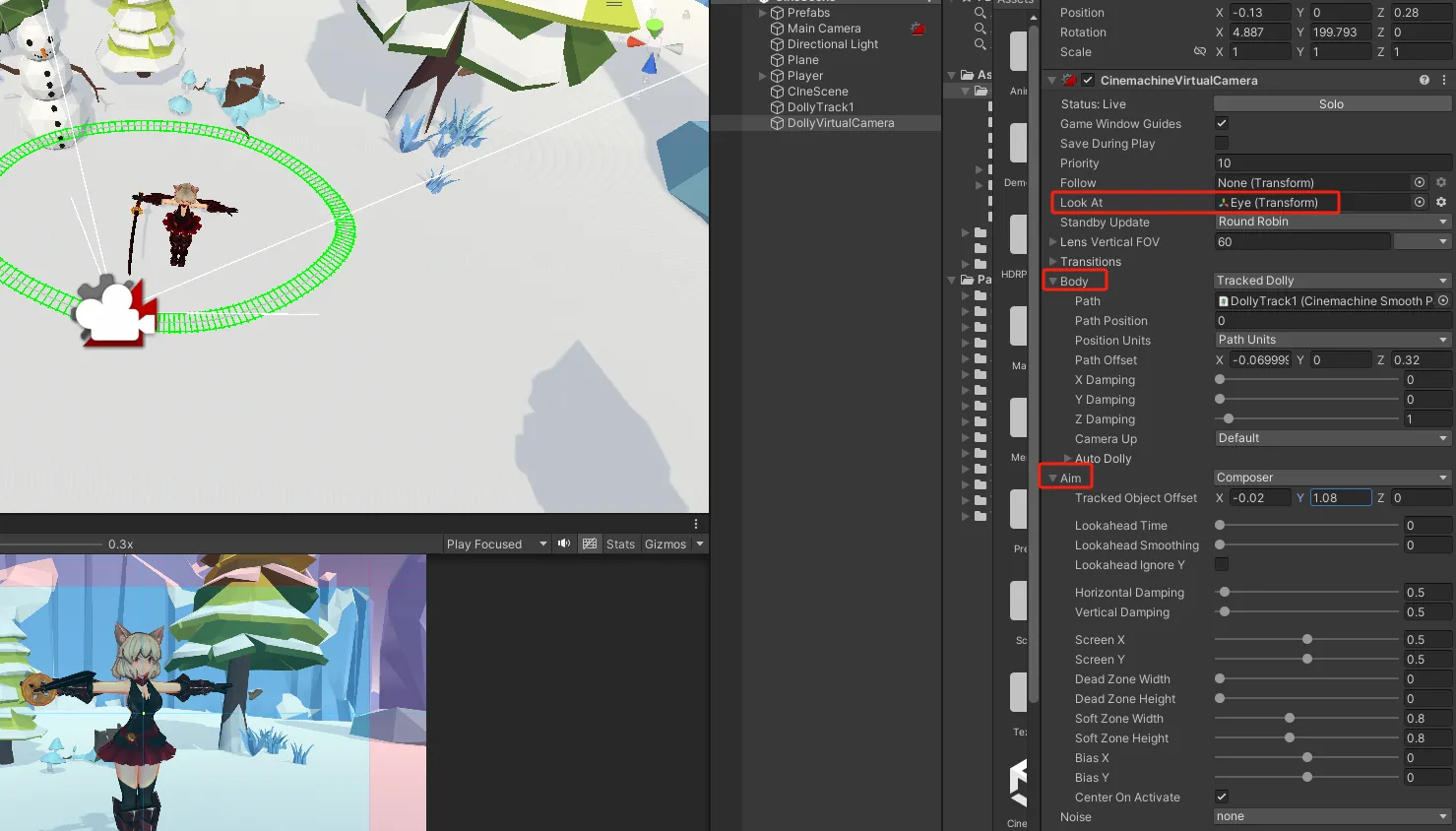Open the gear menu for Look At target

1441,202
